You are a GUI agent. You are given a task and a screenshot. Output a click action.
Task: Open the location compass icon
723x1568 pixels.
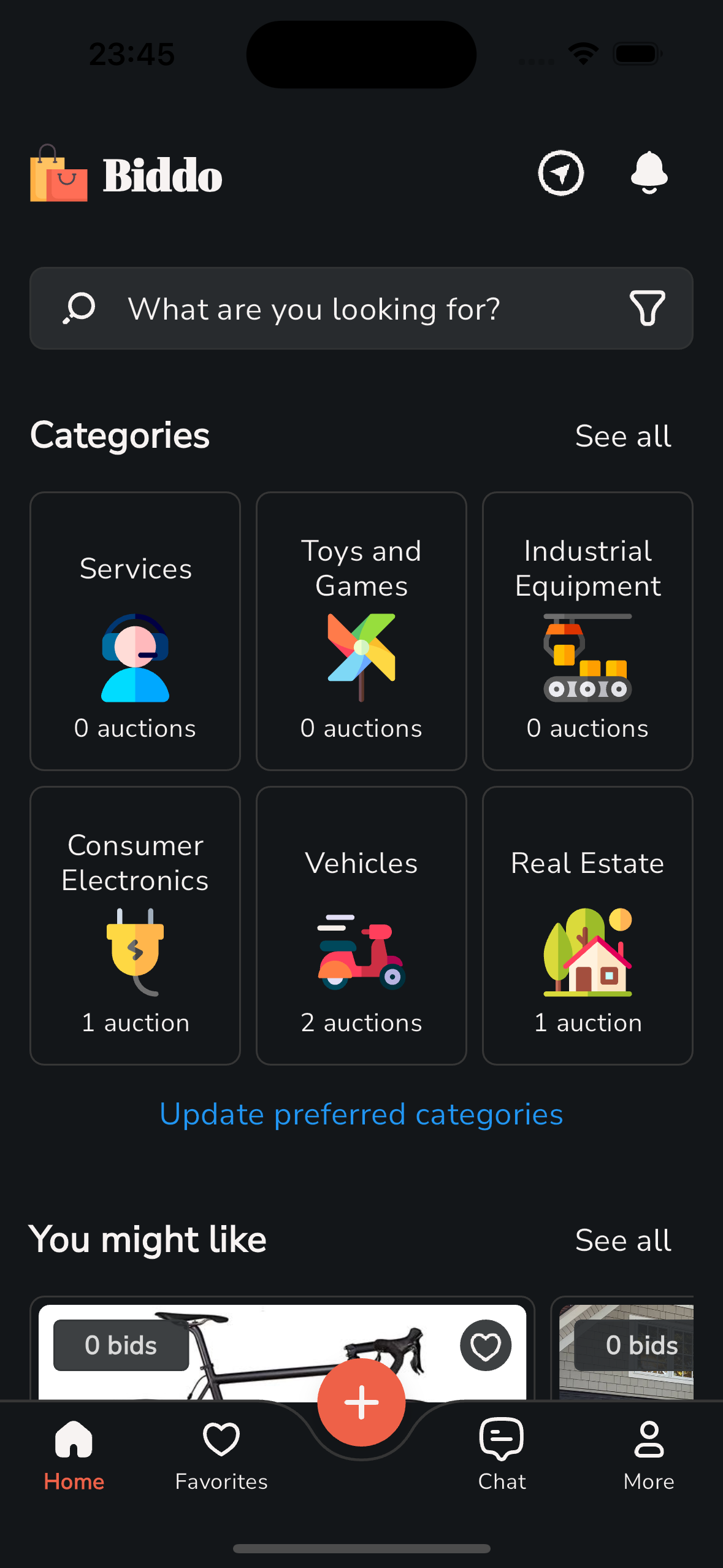click(x=560, y=173)
